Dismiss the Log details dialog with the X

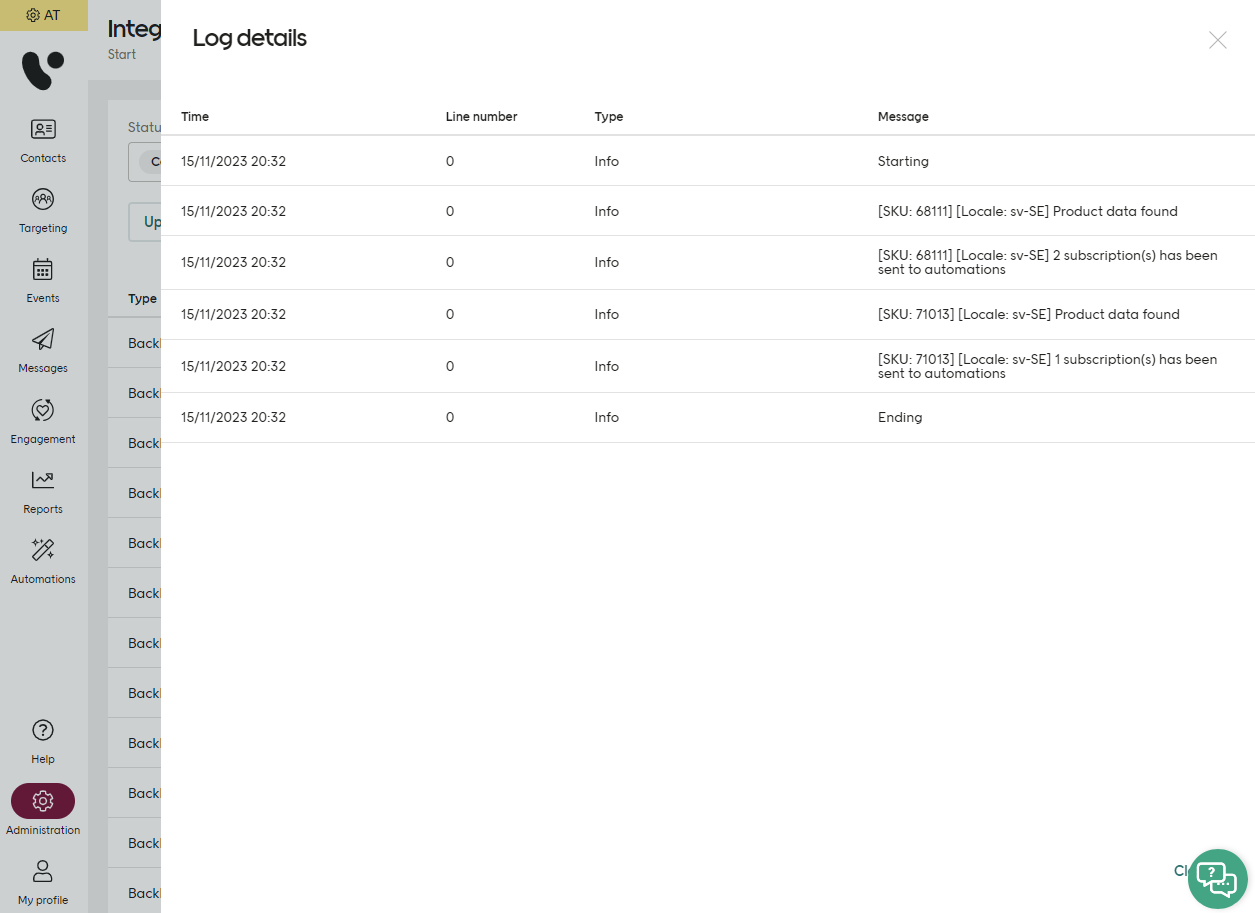[1217, 40]
